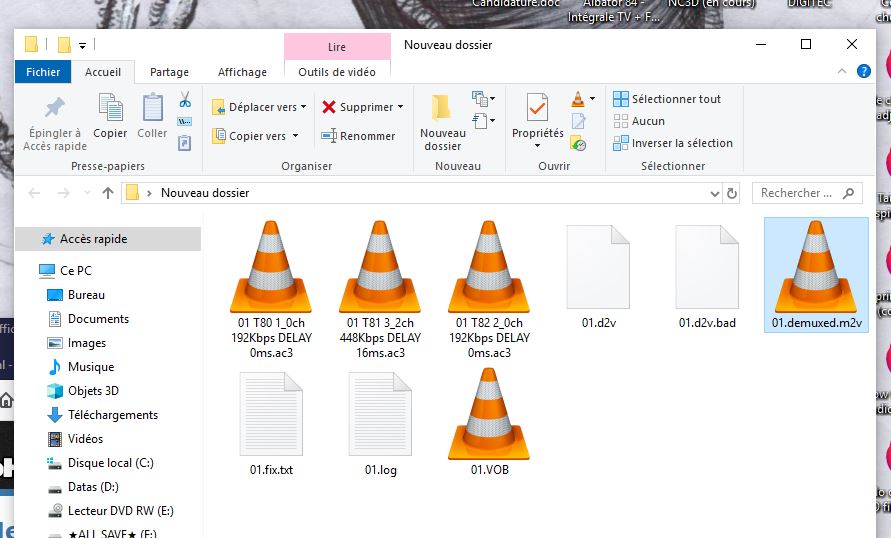Click the scissors Cut icon
Image resolution: width=891 pixels, height=538 pixels.
point(185,100)
